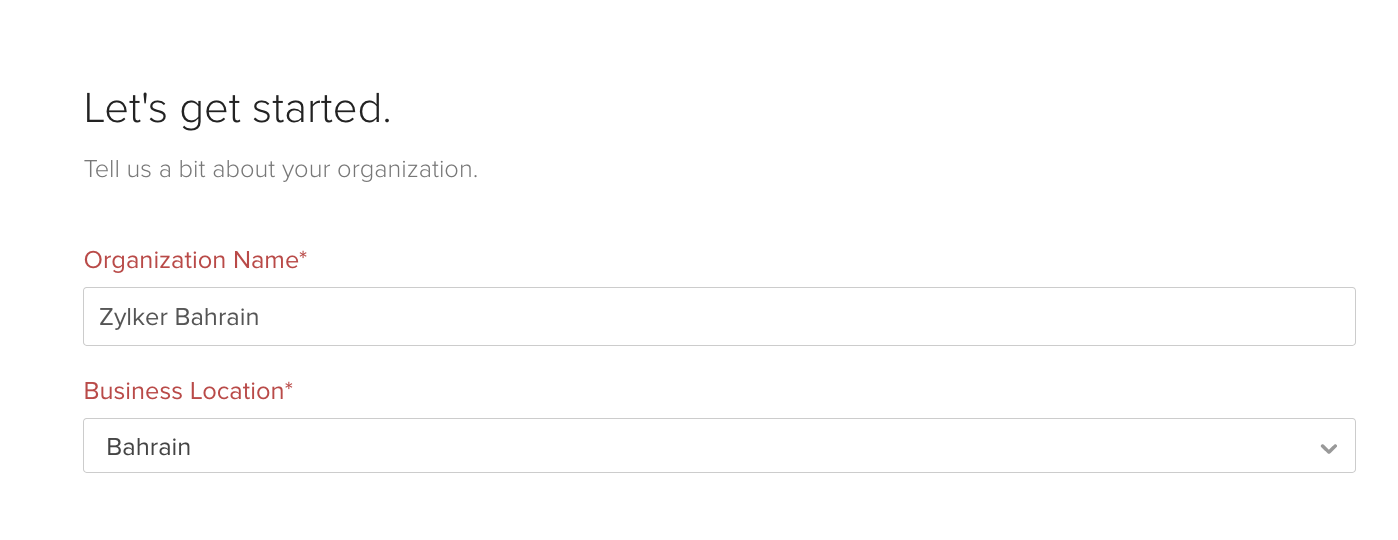
Task: Place cursor on 'Zylker' in name field
Action: pos(133,317)
